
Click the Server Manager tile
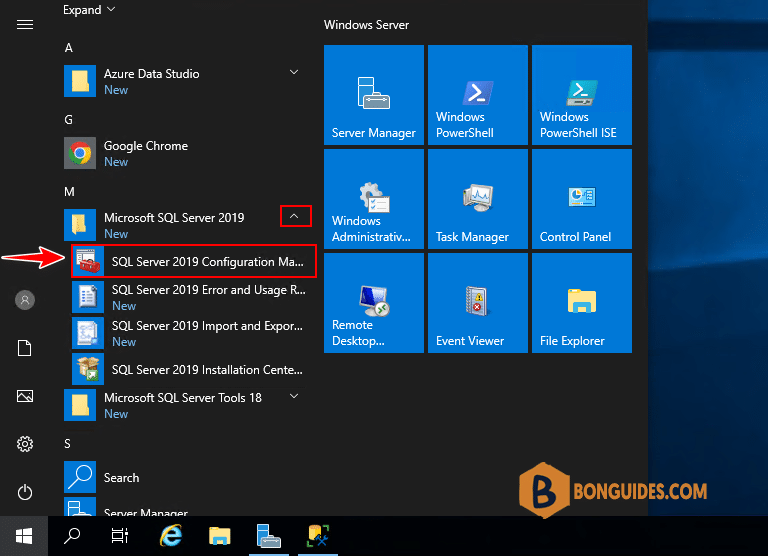(374, 95)
